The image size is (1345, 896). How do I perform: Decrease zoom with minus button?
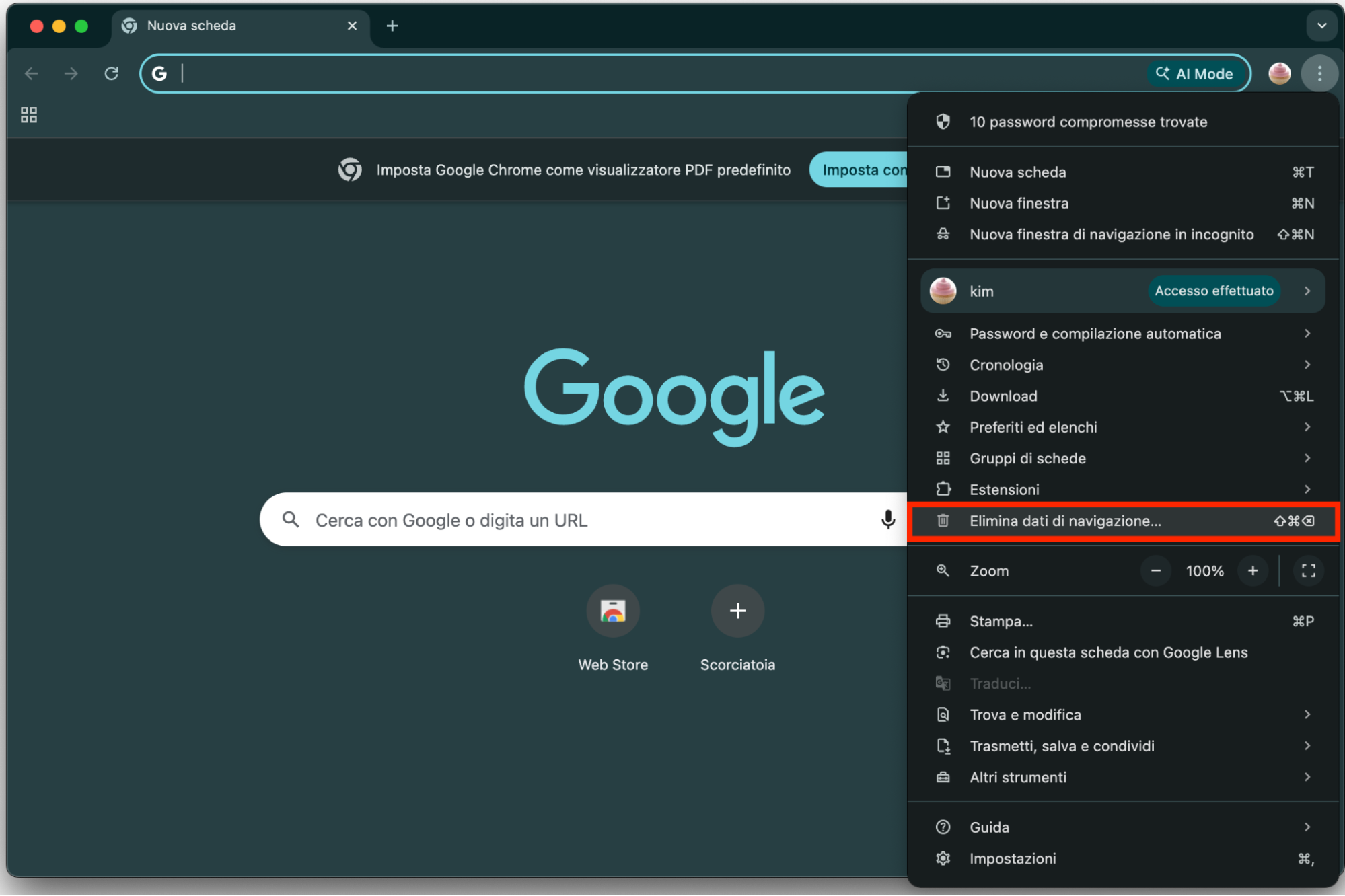(x=1155, y=571)
